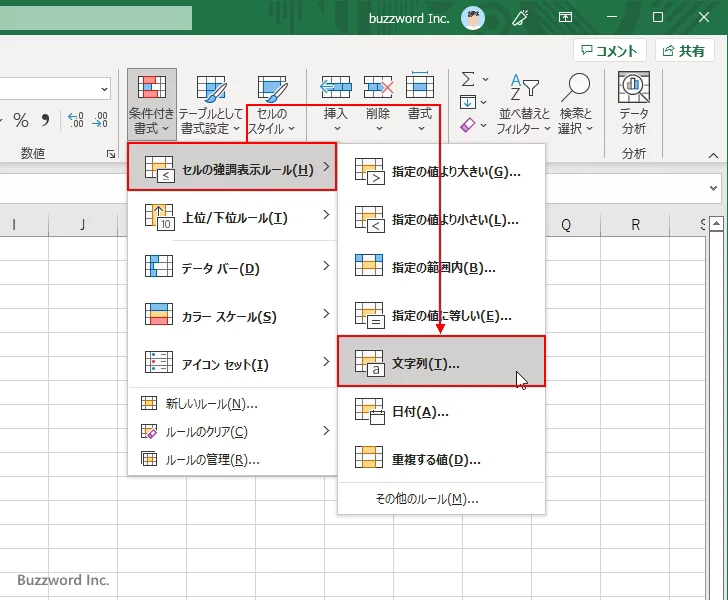Click the Conditional Formatting (条件付き書式) icon

[152, 88]
